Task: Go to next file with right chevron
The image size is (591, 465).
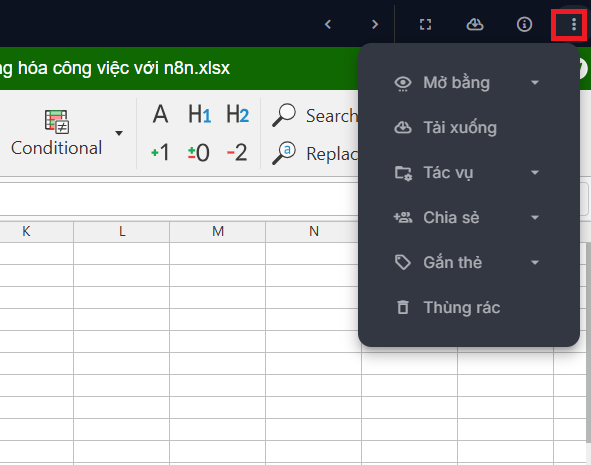Action: (x=375, y=24)
